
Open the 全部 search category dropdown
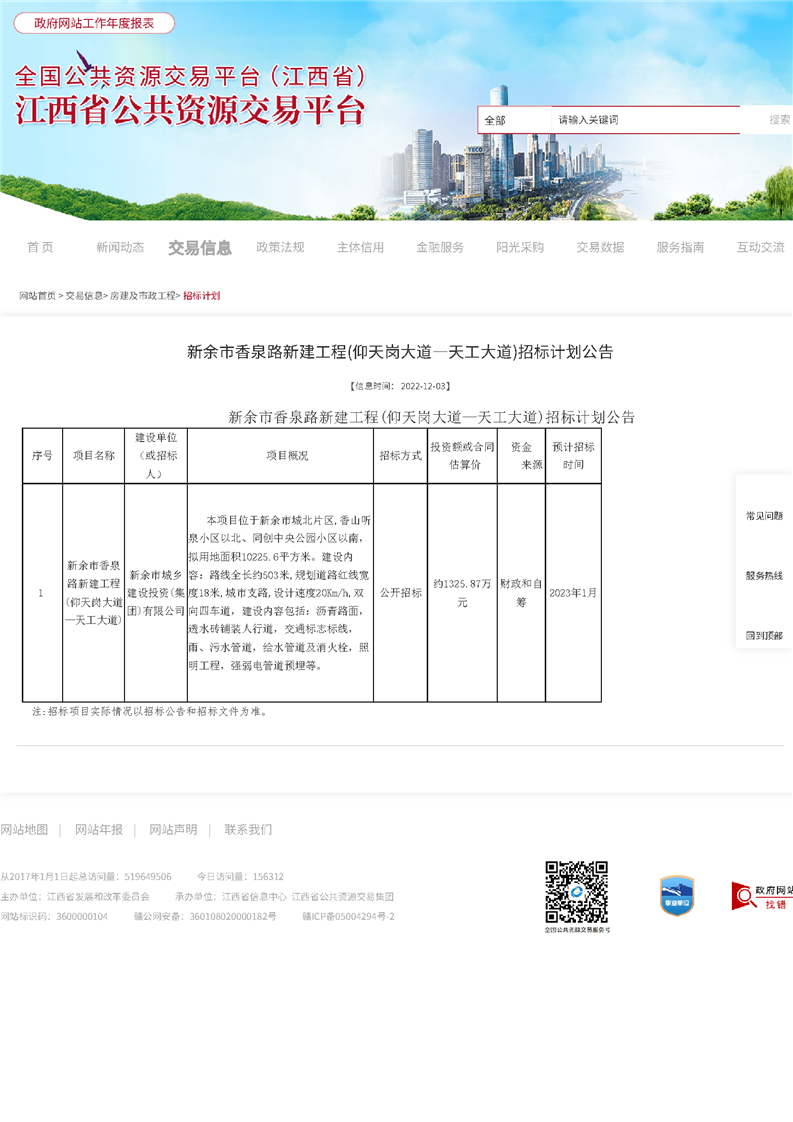512,120
